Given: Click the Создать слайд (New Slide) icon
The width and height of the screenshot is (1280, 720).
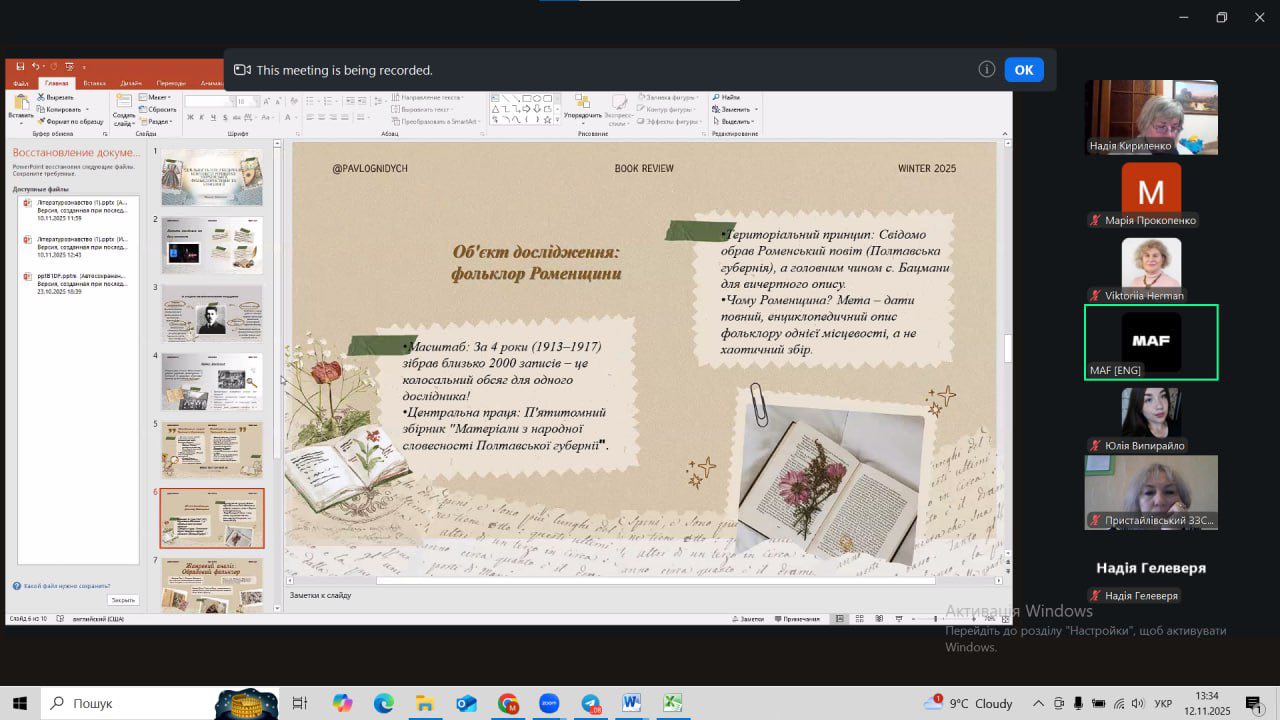Looking at the screenshot, I should click(x=123, y=102).
